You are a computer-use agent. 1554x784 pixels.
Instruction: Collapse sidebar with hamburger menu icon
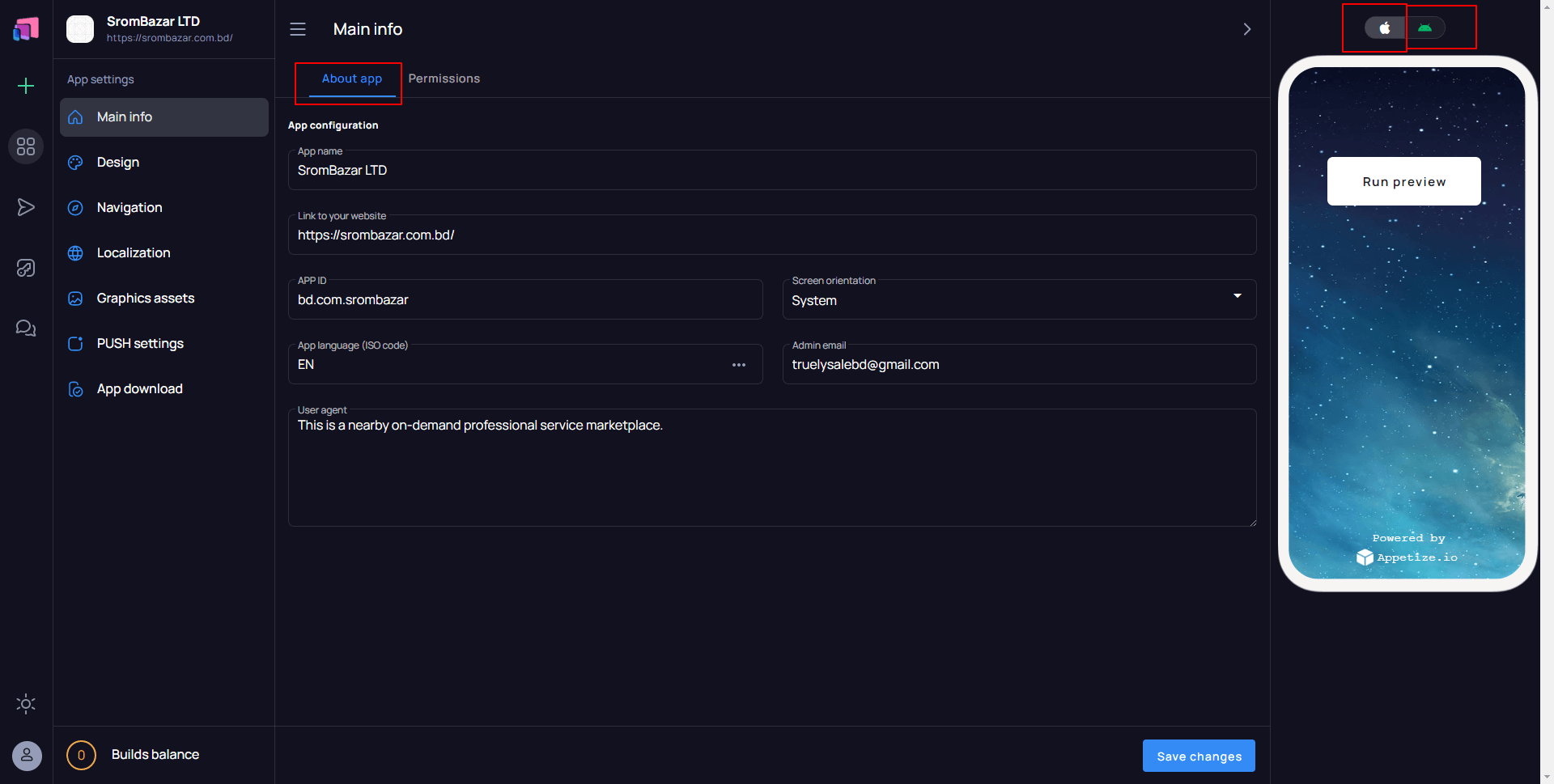click(298, 28)
